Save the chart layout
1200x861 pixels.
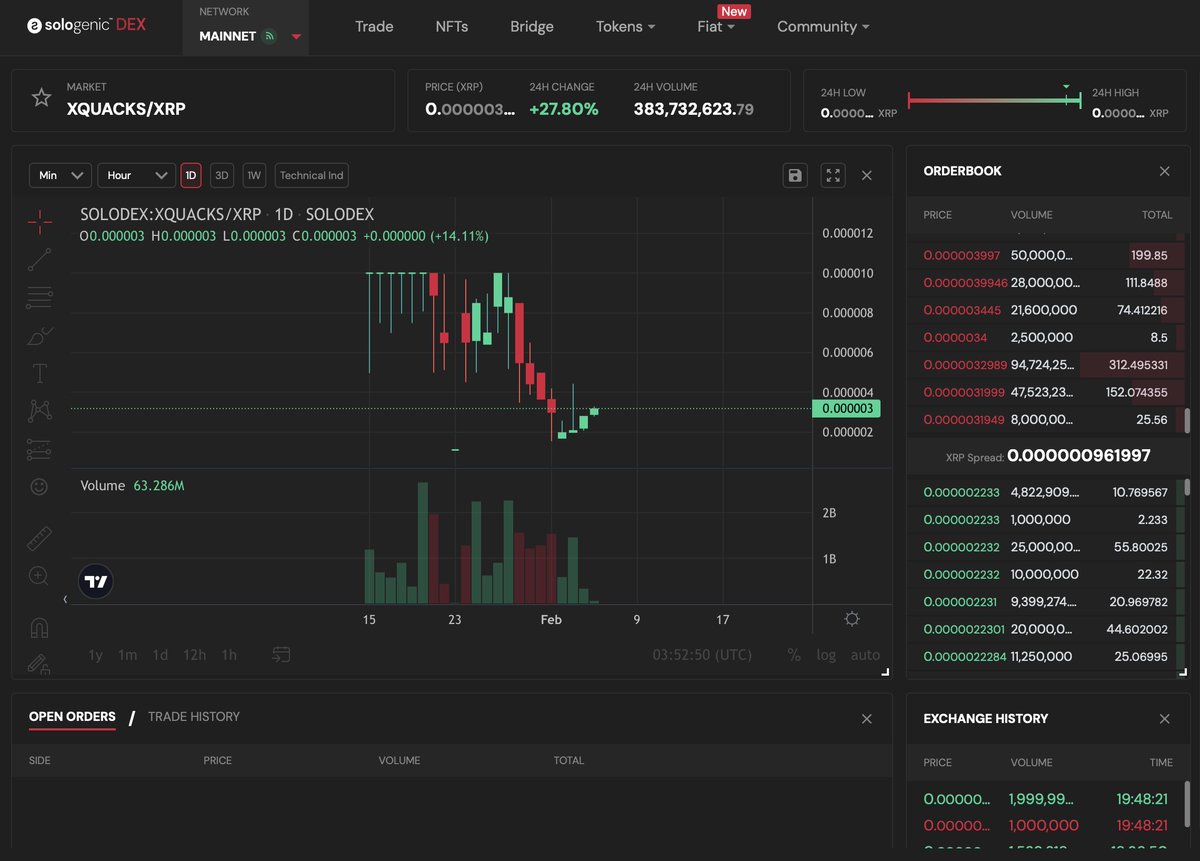pyautogui.click(x=795, y=175)
